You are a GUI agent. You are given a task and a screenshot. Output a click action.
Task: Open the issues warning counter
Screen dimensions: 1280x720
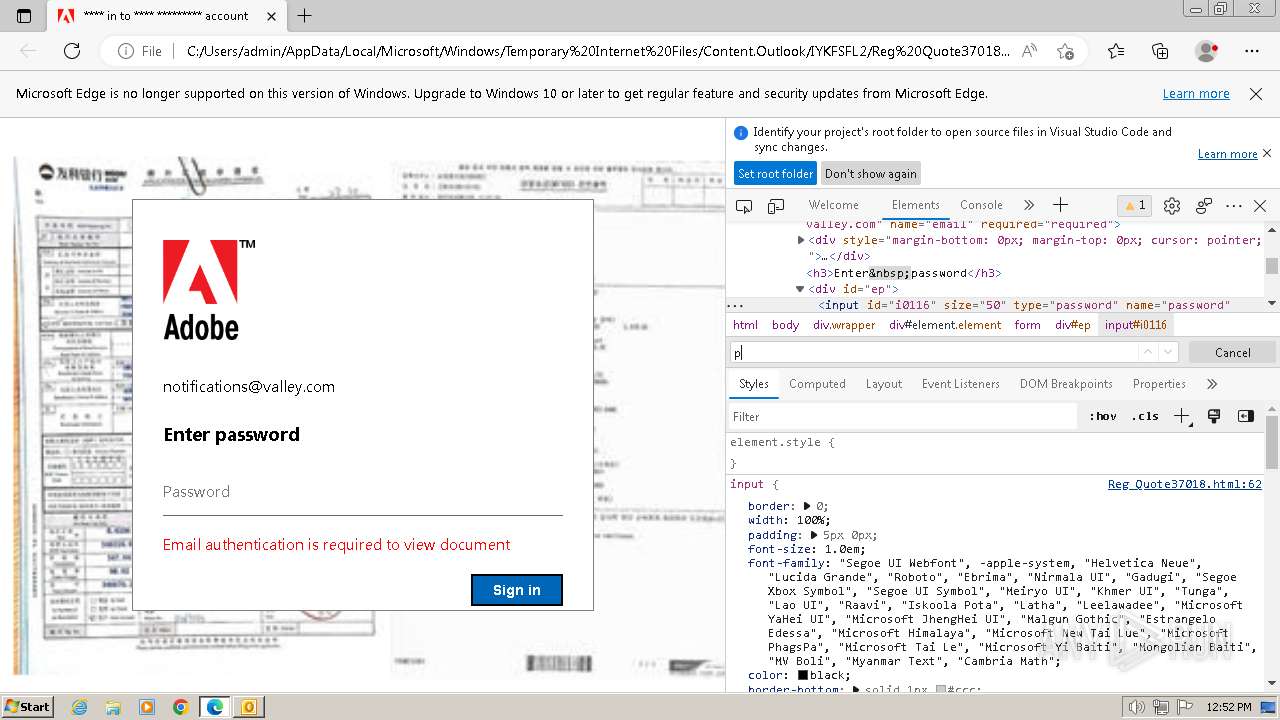coord(1136,206)
